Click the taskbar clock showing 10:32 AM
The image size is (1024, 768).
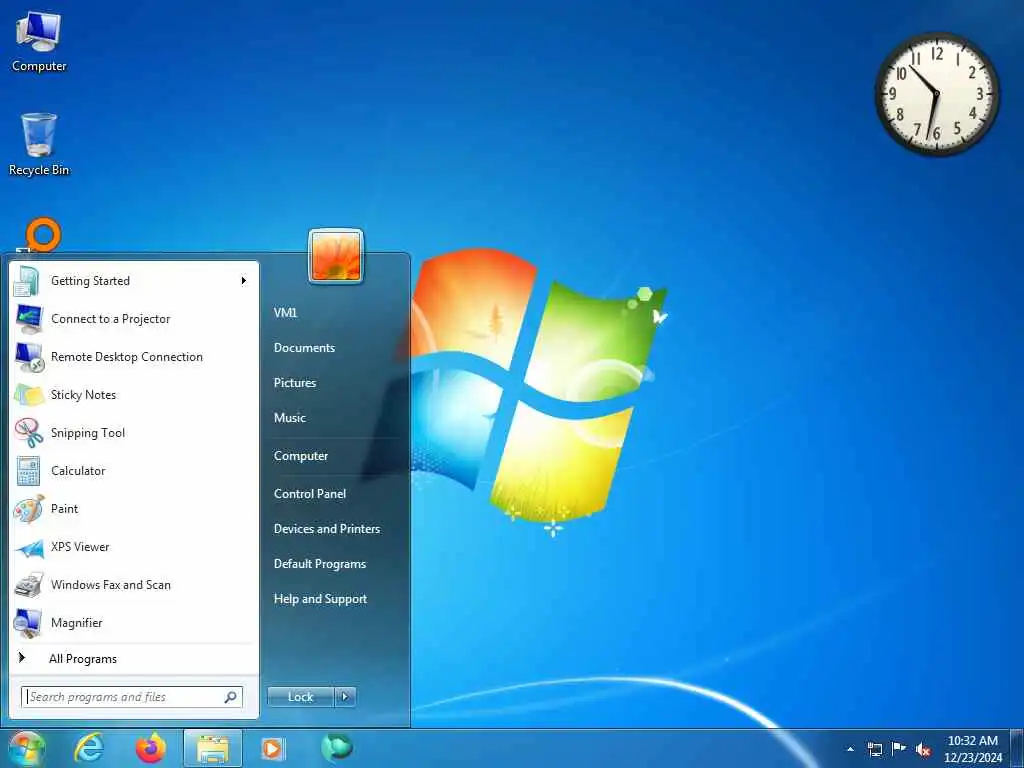pyautogui.click(x=972, y=749)
